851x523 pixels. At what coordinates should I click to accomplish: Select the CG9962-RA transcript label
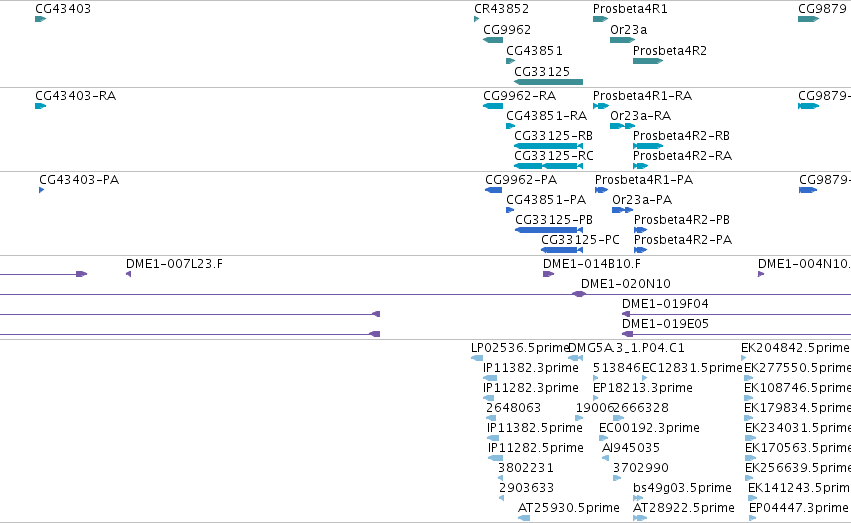(519, 96)
